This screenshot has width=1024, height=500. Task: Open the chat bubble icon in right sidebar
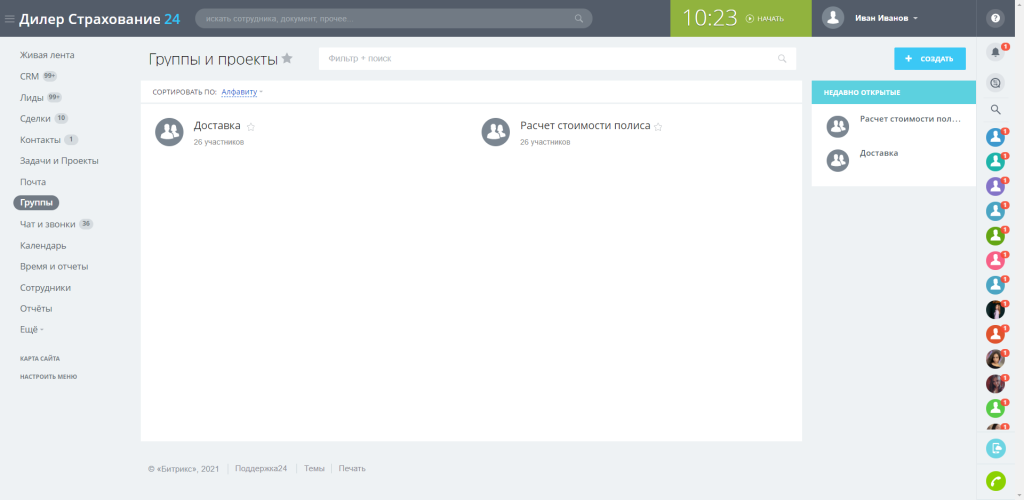click(x=995, y=83)
